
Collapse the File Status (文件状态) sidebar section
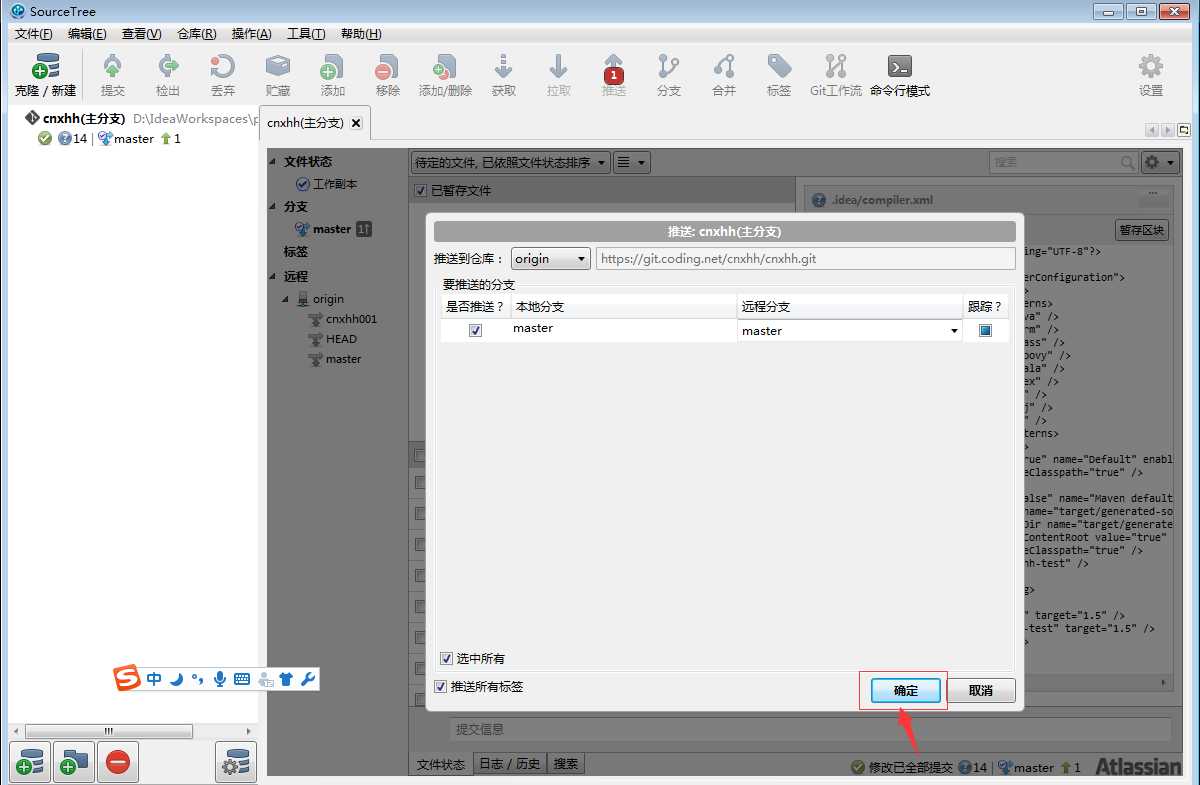(x=274, y=162)
